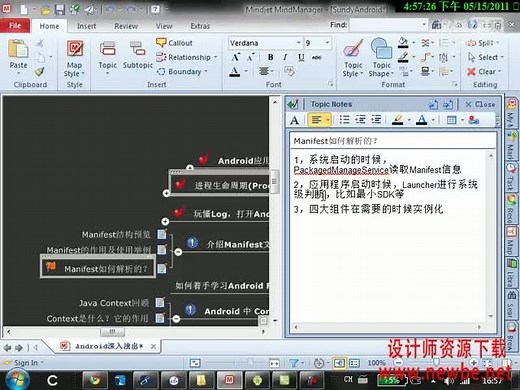The width and height of the screenshot is (520, 390).
Task: Click the Format Painter brush icon
Action: click(40, 71)
